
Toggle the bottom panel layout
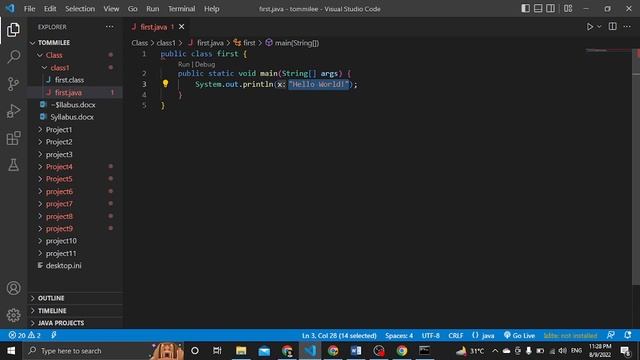[538, 9]
